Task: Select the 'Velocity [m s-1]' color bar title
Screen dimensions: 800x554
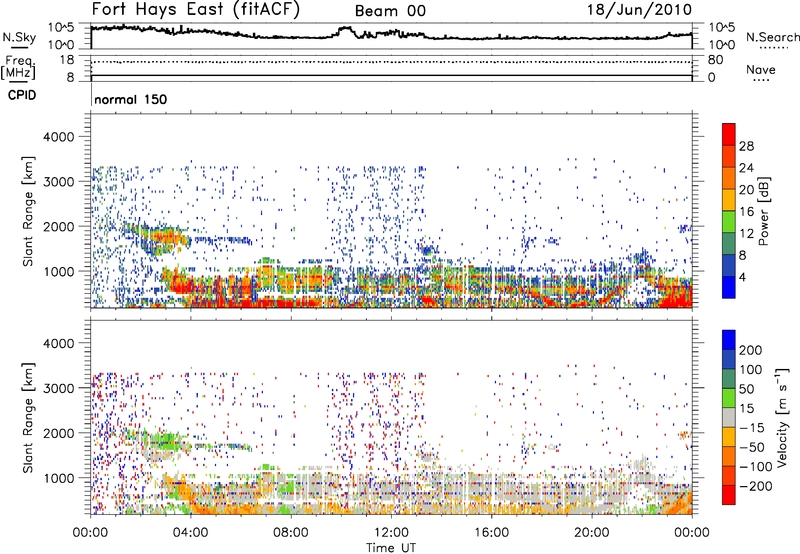Action: (782, 417)
